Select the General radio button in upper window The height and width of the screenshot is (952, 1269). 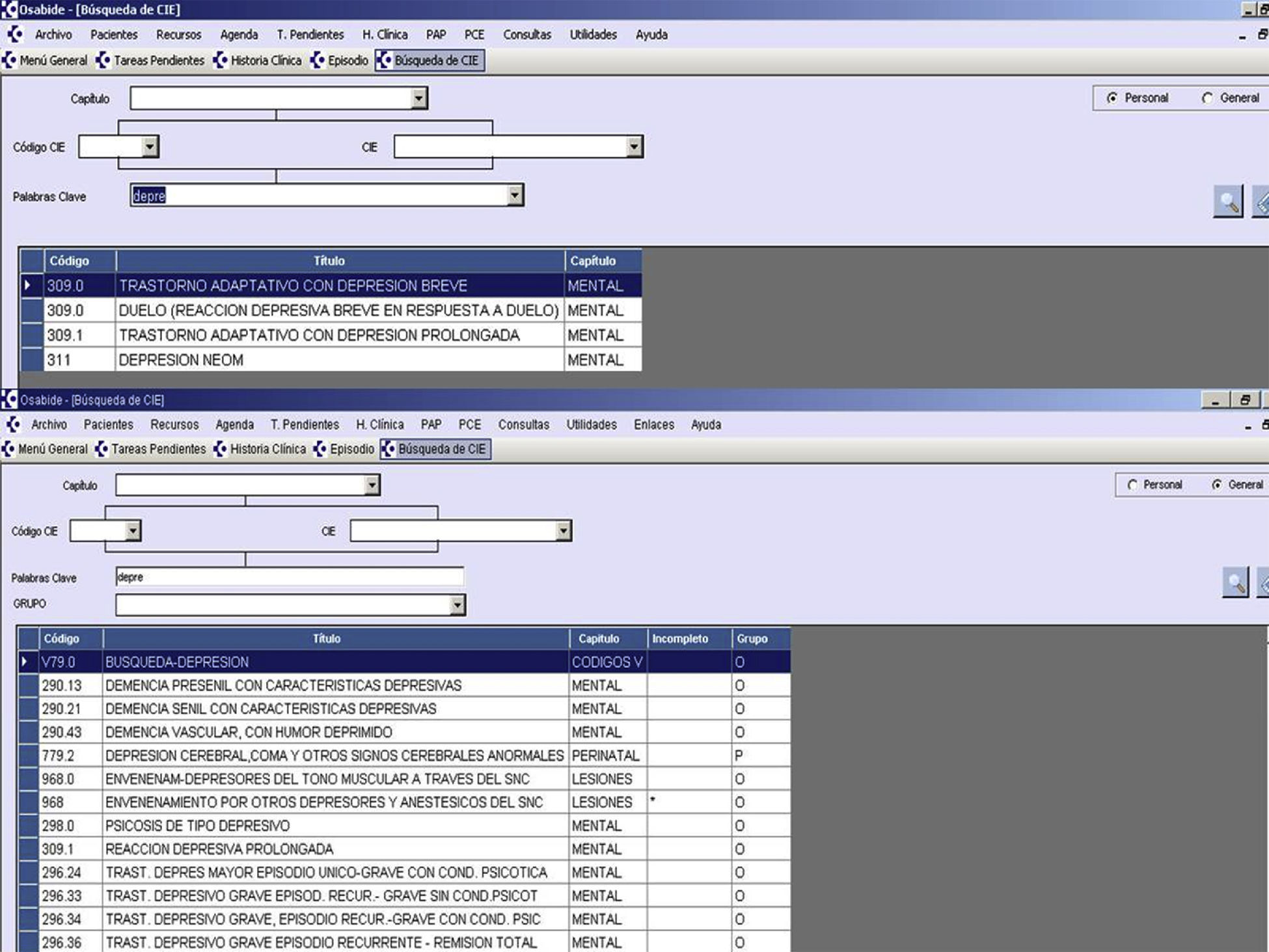[x=1207, y=98]
